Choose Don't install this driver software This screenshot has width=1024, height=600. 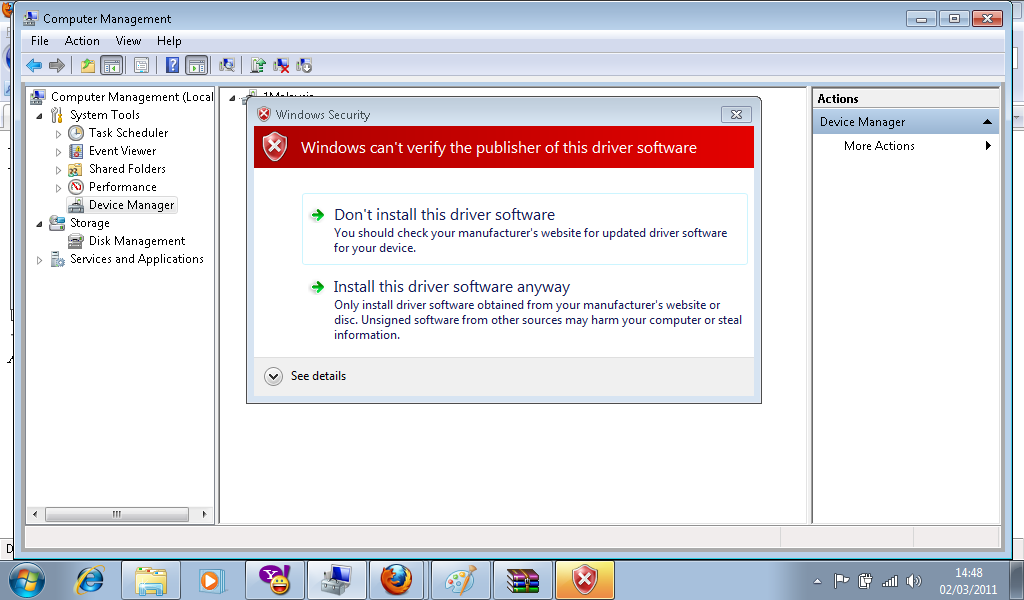coord(524,229)
